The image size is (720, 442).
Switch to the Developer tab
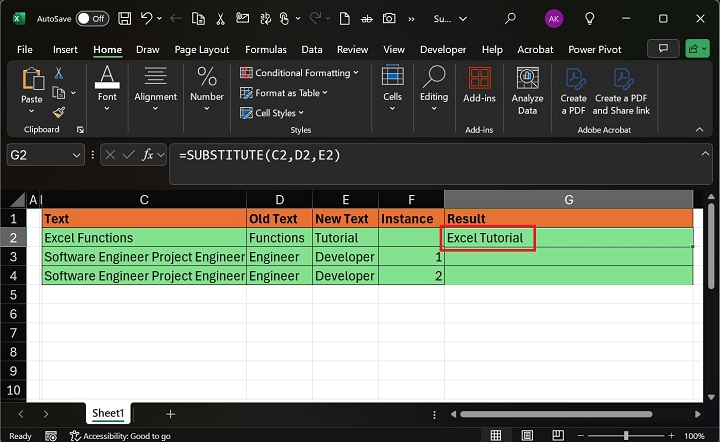443,49
